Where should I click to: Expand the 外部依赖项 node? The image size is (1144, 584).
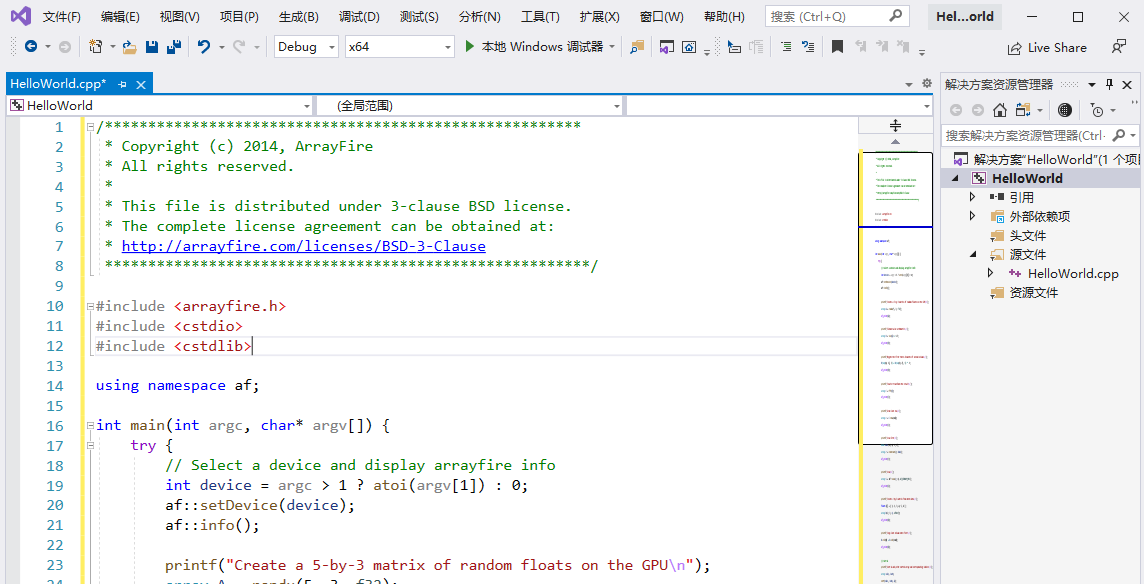pyautogui.click(x=973, y=216)
